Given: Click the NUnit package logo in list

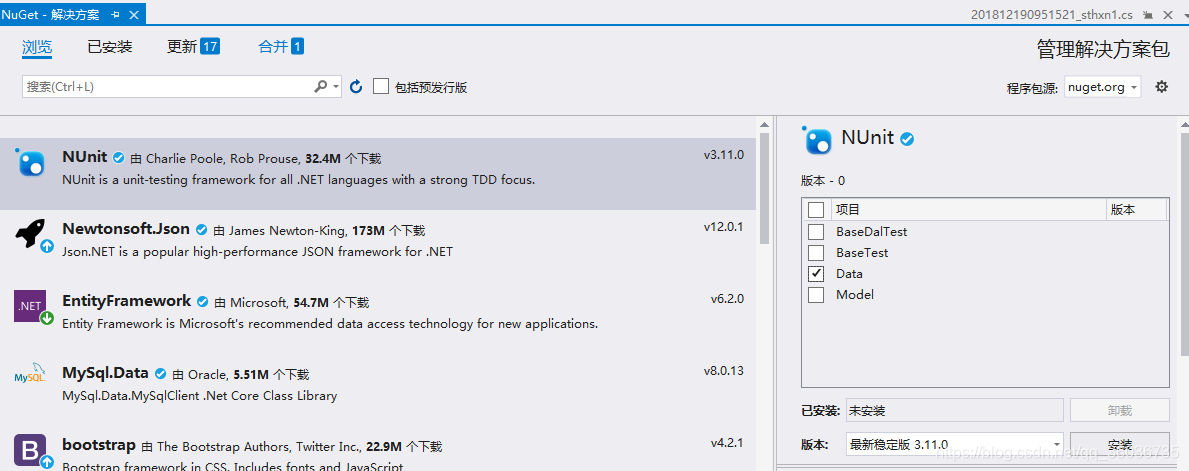Looking at the screenshot, I should 29,162.
